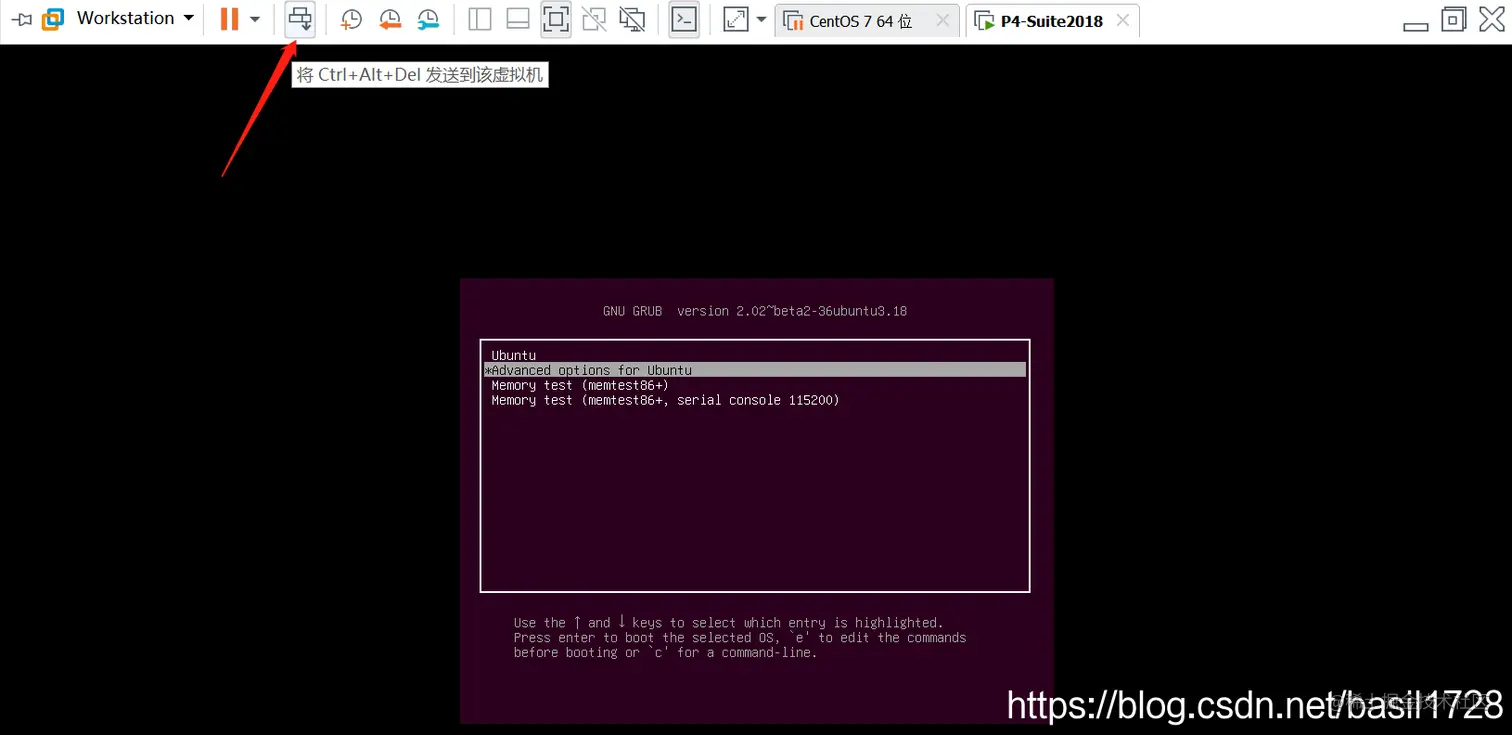This screenshot has width=1512, height=735.
Task: Revert the VM to previous snapshot
Action: click(x=390, y=19)
